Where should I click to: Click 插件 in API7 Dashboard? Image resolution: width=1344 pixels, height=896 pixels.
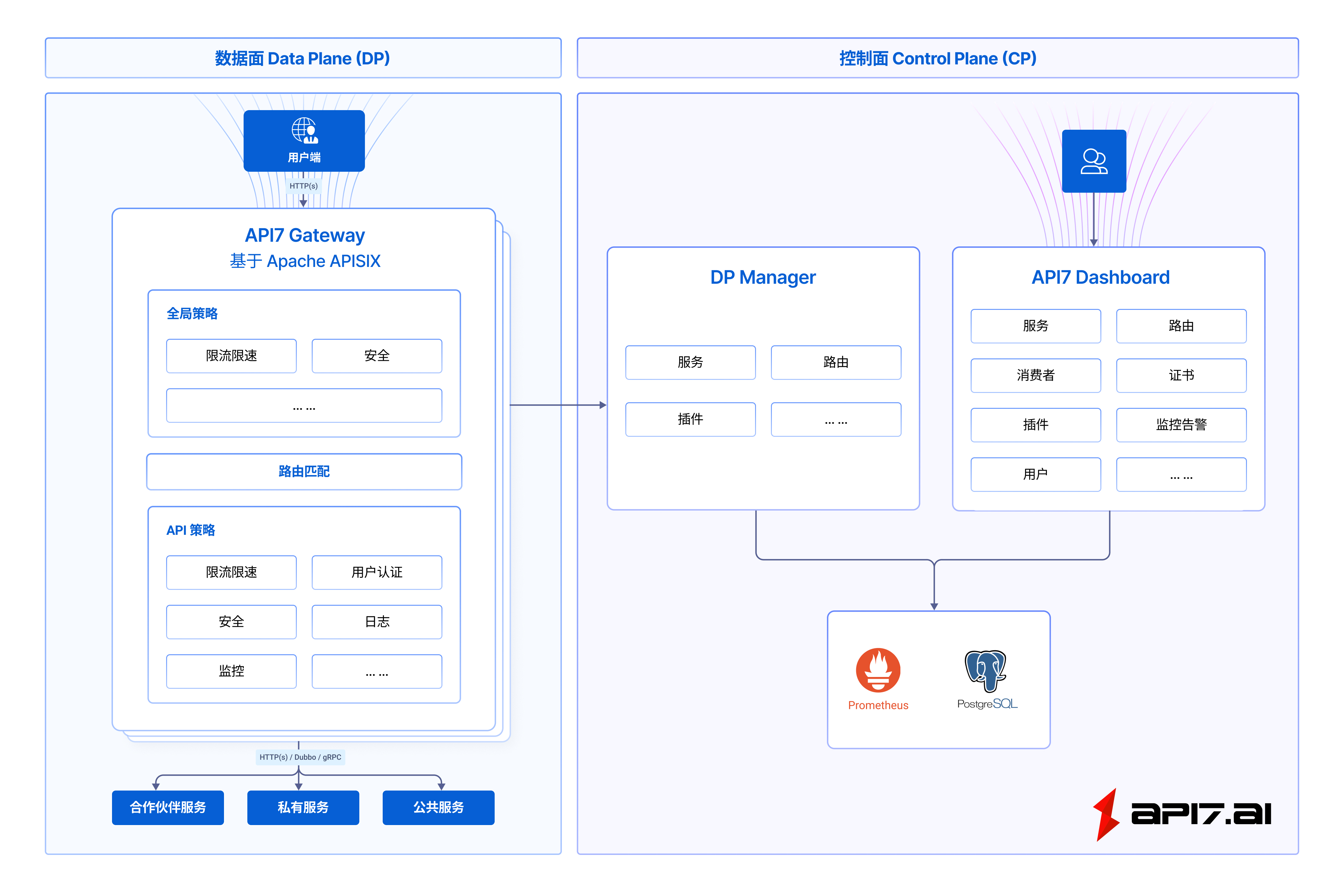click(x=1035, y=425)
